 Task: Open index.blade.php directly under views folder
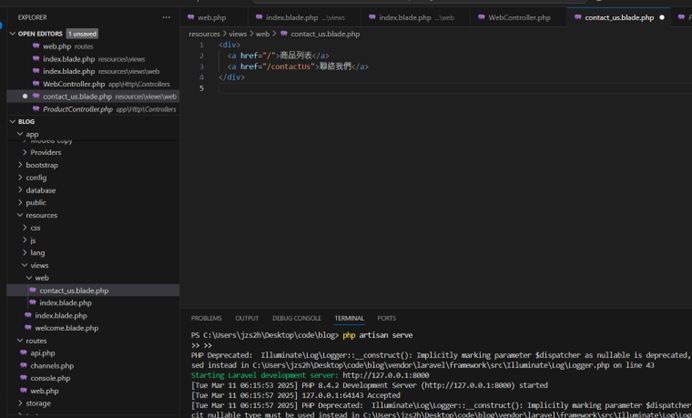tap(93, 315)
